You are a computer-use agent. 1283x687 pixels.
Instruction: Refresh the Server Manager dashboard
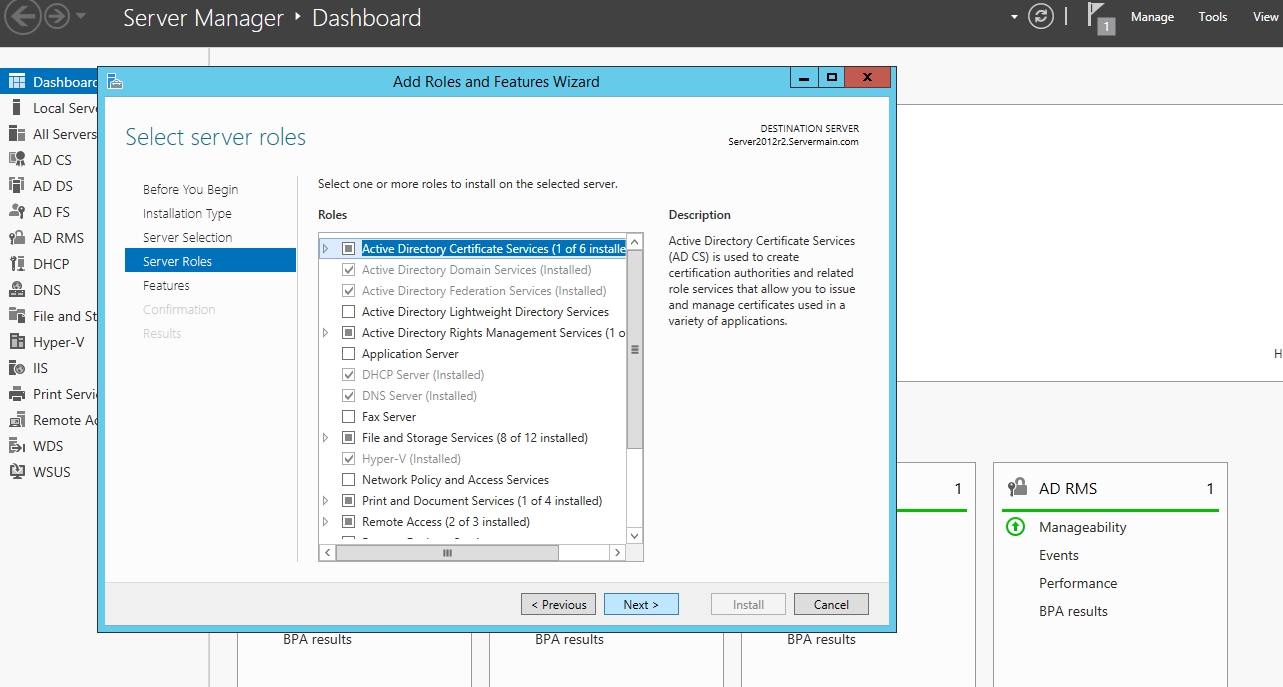1041,17
